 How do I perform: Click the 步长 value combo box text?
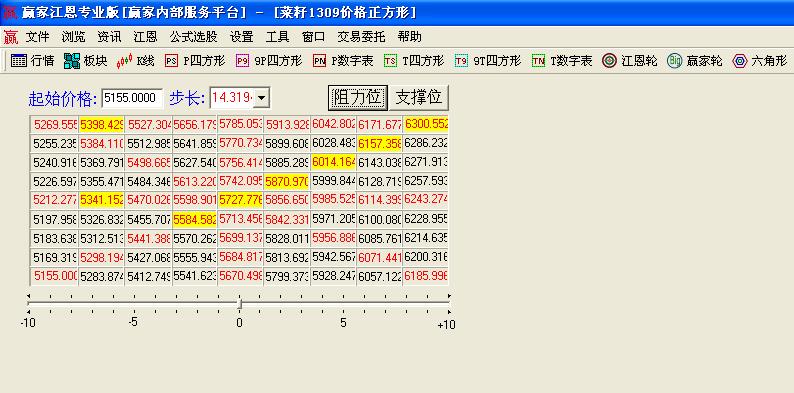coord(232,98)
